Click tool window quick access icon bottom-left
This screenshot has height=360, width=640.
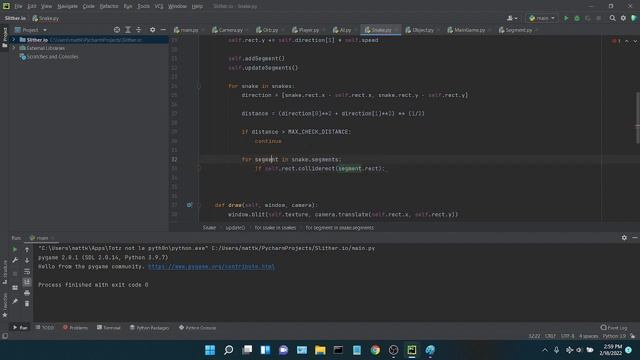[x=5, y=336]
